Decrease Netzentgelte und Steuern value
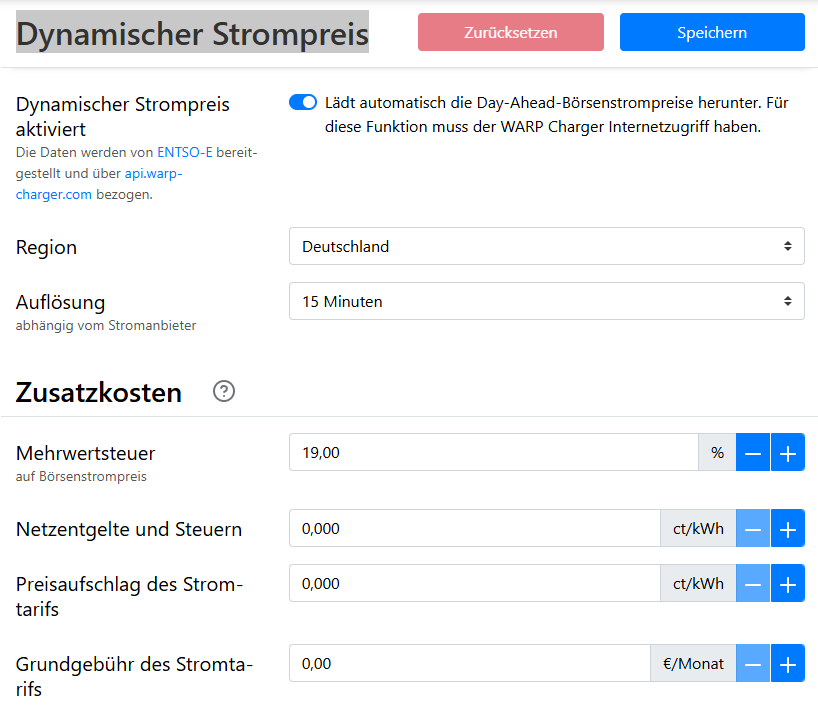The width and height of the screenshot is (818, 708). click(753, 529)
